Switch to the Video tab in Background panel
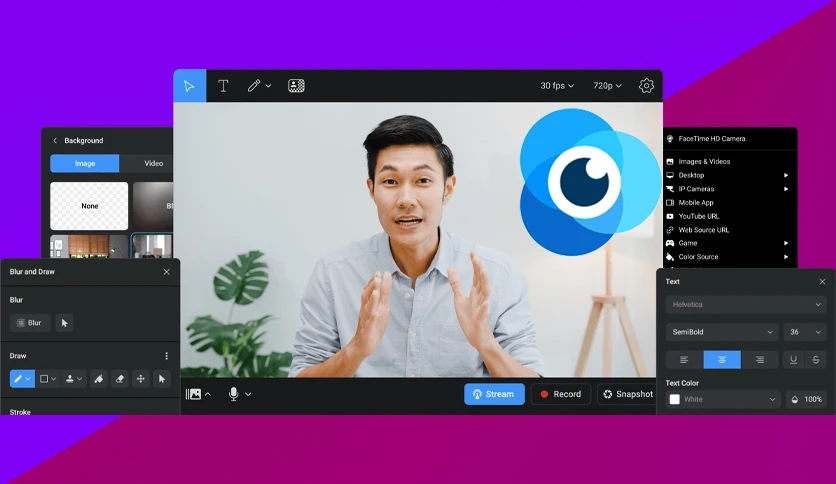Image resolution: width=836 pixels, height=484 pixels. click(x=154, y=164)
